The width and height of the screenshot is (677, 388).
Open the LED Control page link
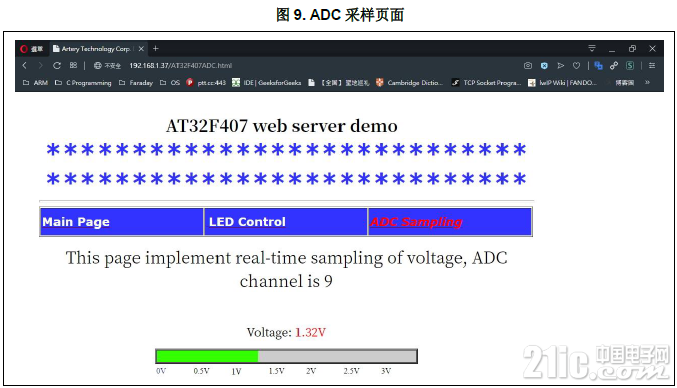tap(247, 222)
